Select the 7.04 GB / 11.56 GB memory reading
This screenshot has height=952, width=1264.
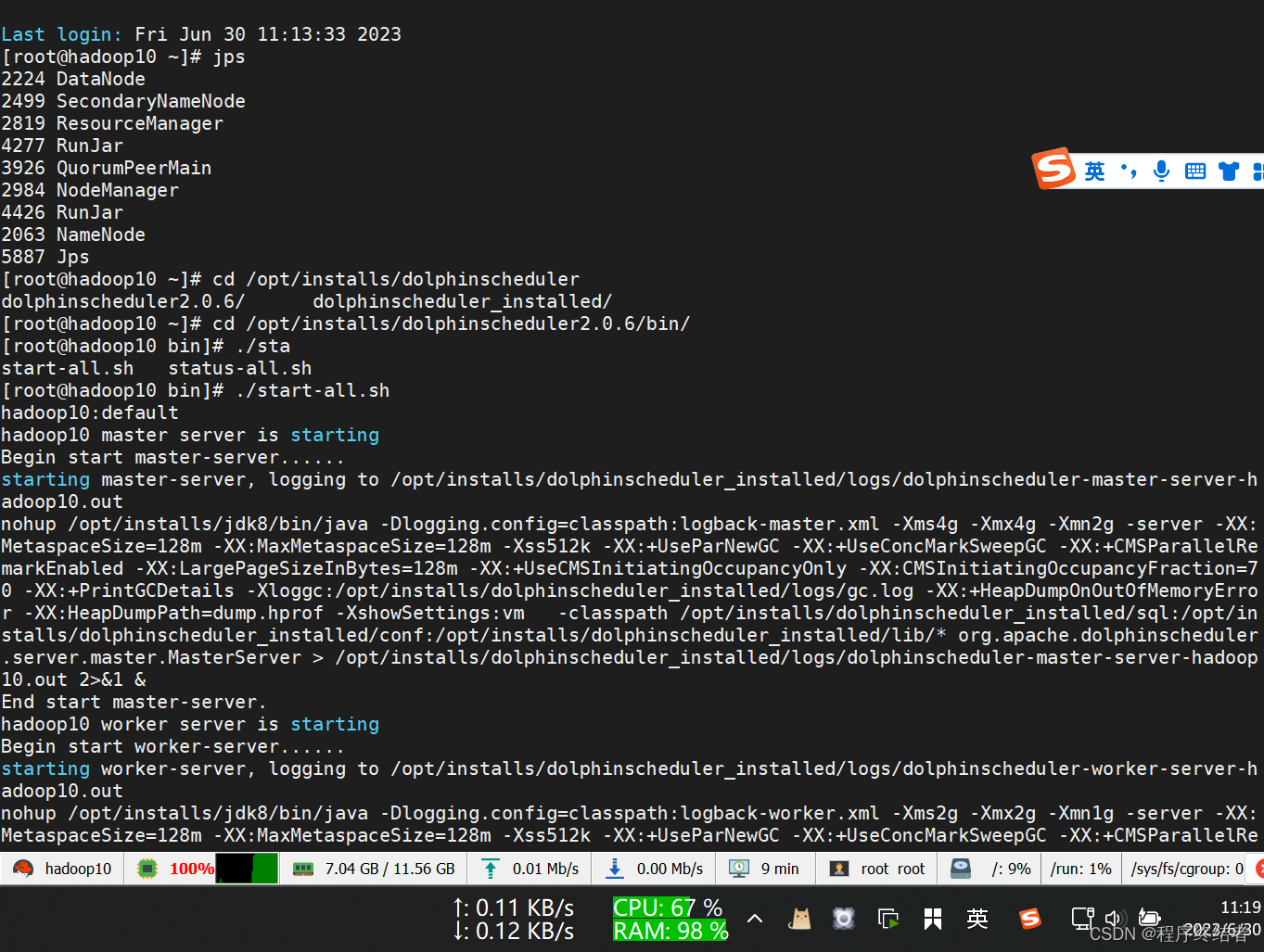(389, 869)
